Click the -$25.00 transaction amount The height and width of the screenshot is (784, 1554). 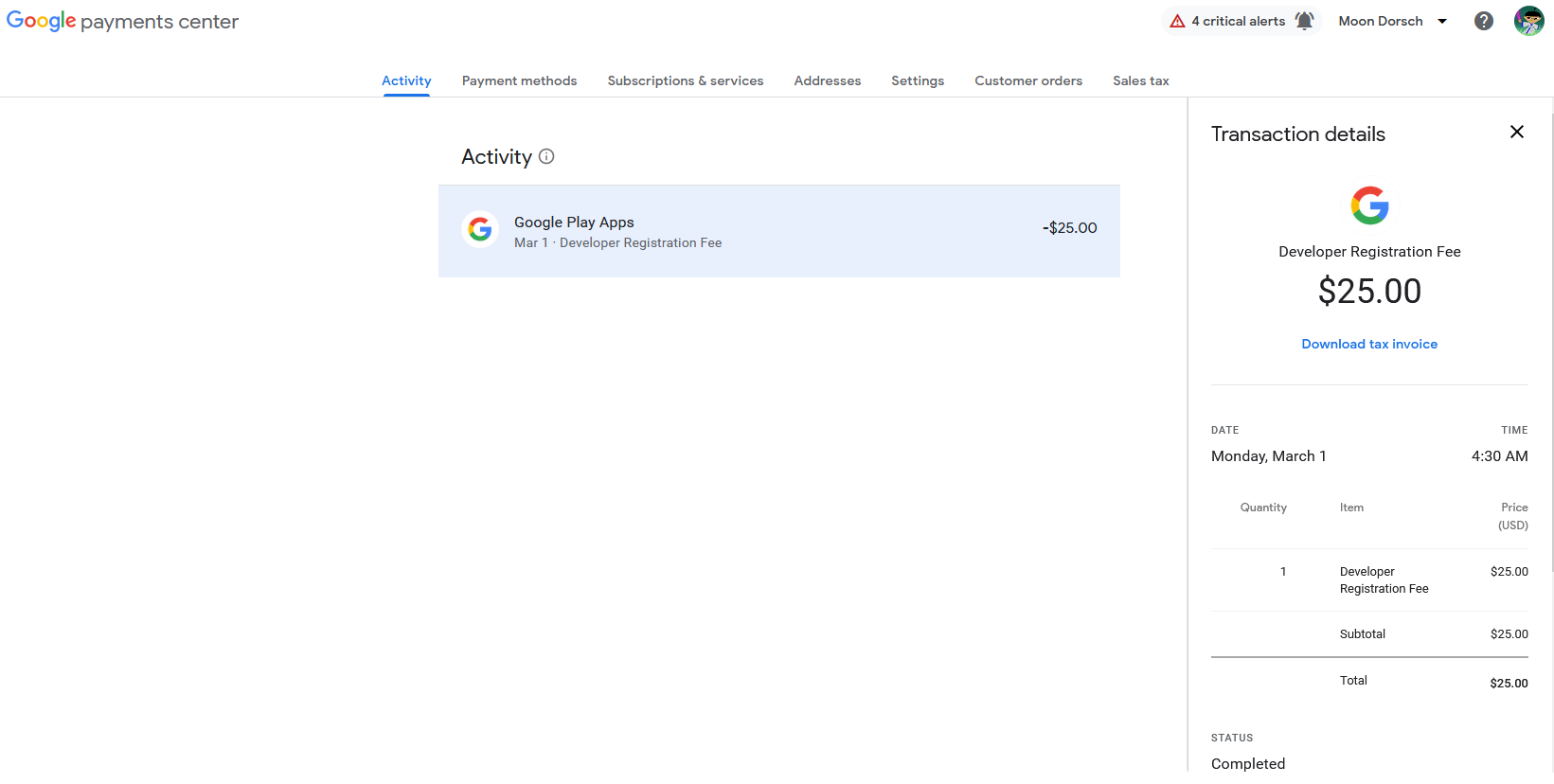[x=1070, y=228]
